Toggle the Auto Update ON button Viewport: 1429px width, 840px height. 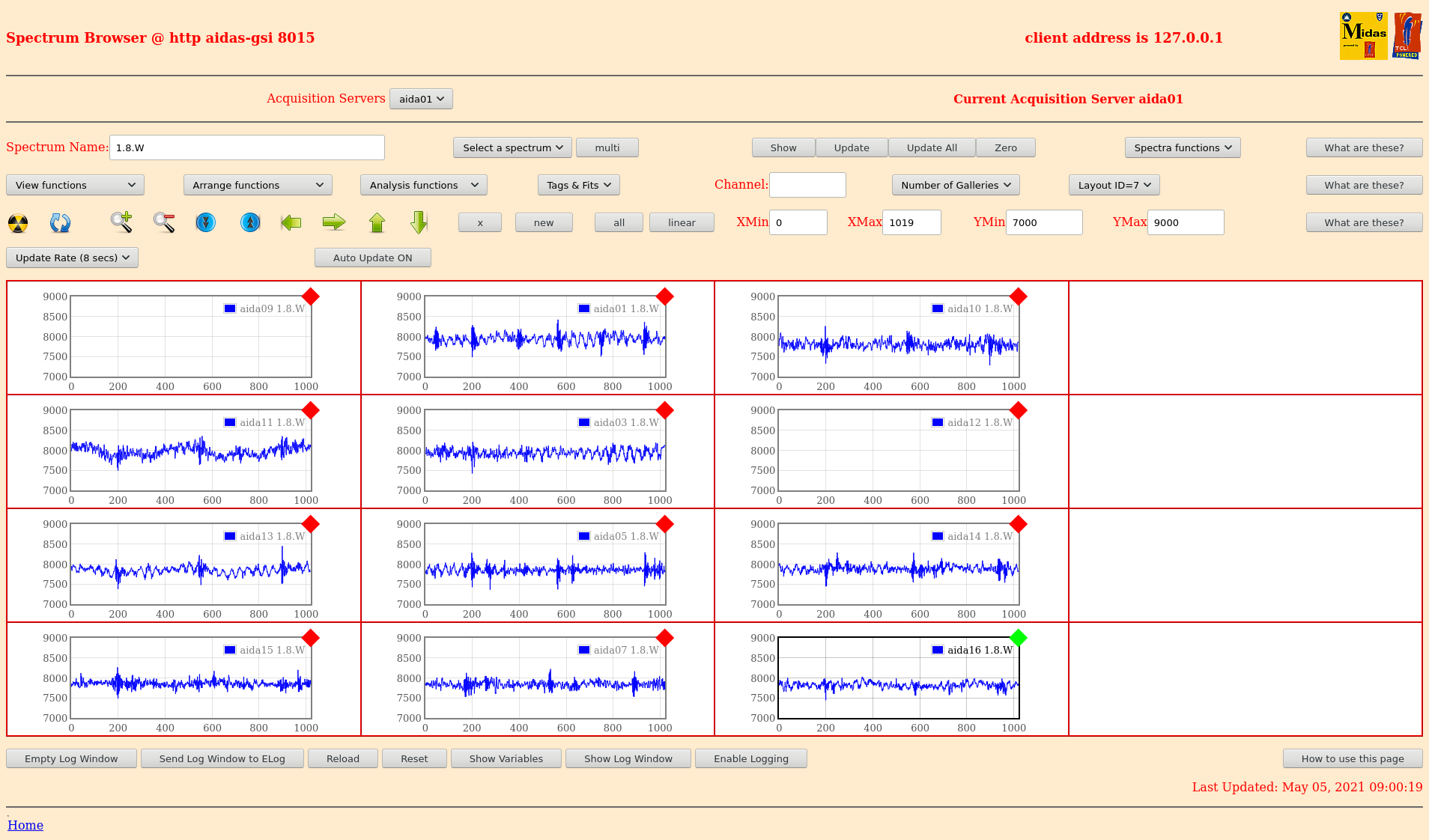pyautogui.click(x=372, y=258)
